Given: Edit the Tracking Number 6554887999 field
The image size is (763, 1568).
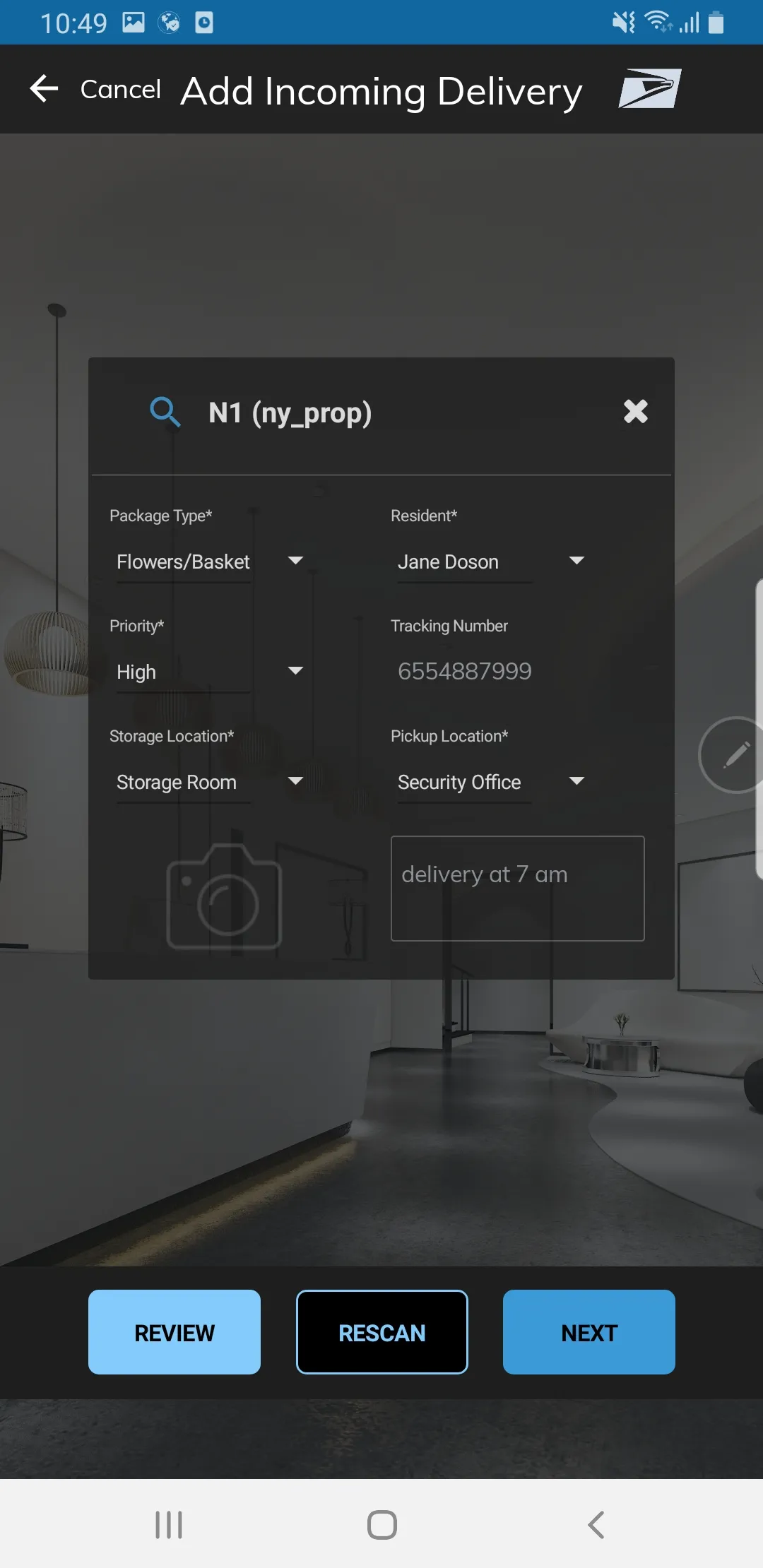Looking at the screenshot, I should 465,671.
